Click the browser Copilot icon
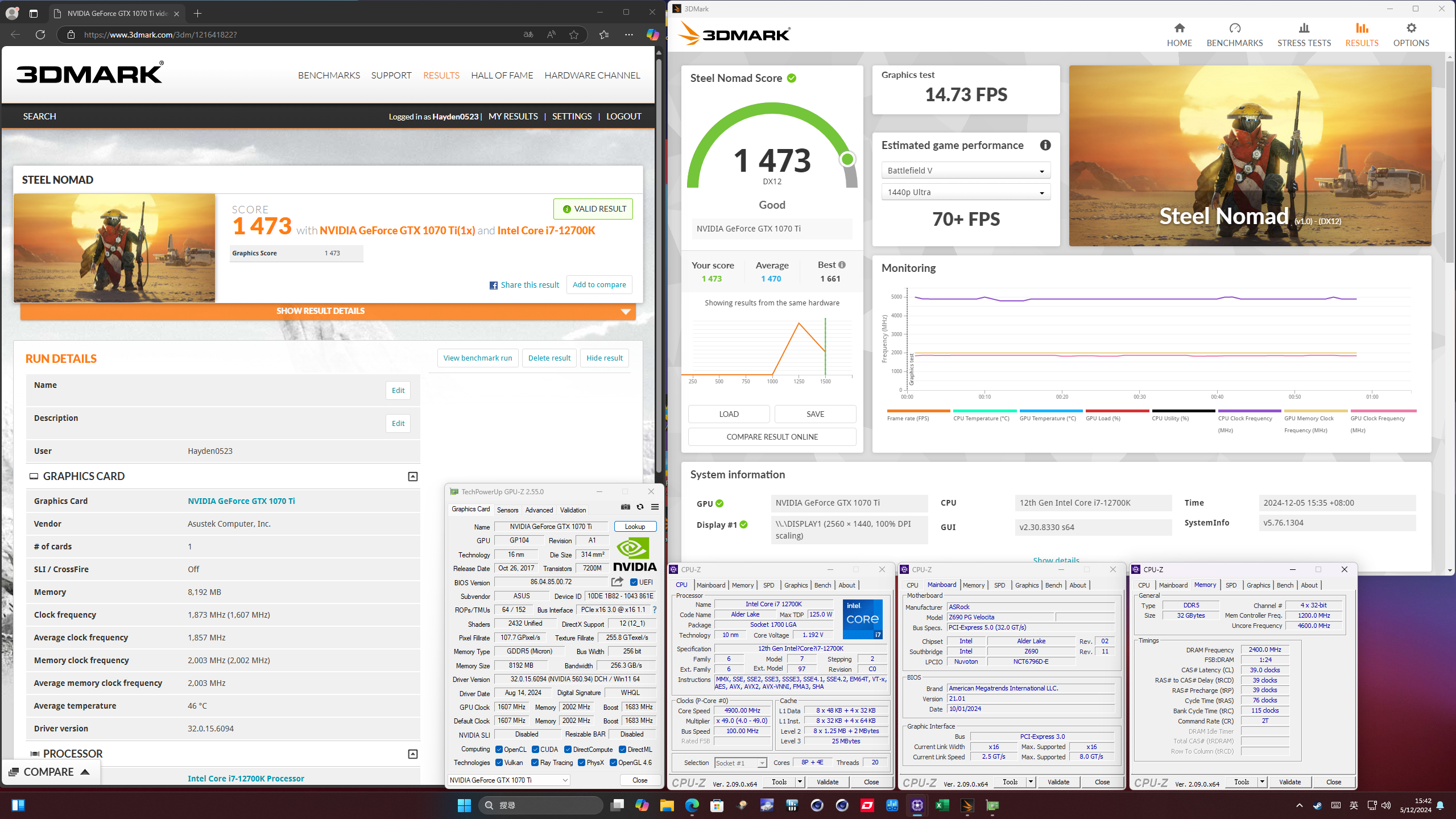1456x819 pixels. coord(652,35)
